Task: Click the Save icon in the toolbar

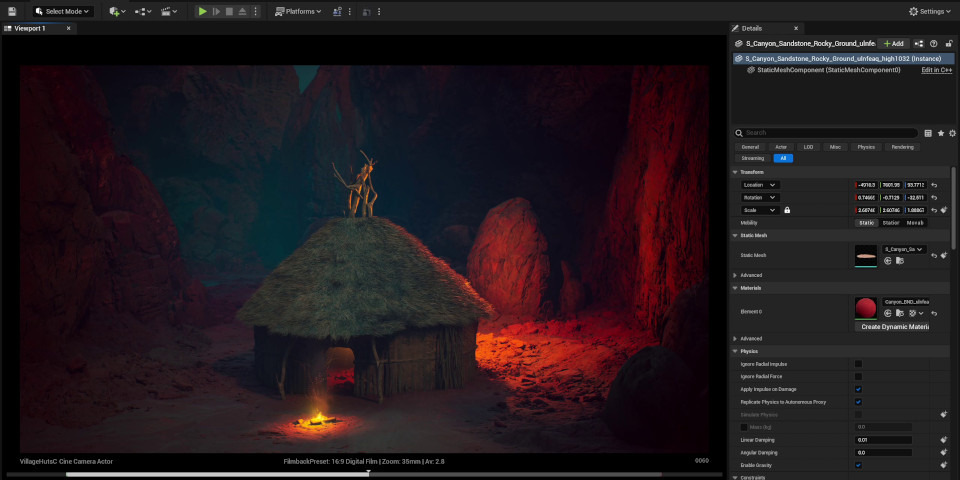Action: click(x=12, y=12)
